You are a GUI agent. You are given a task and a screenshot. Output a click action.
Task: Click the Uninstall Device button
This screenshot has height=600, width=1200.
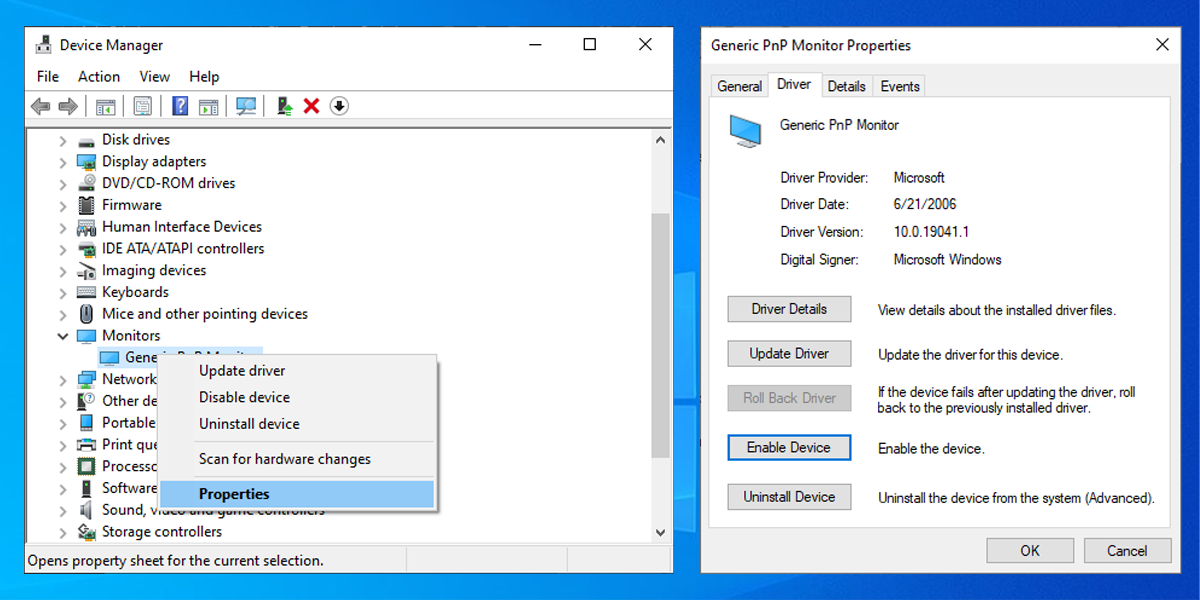coord(789,497)
